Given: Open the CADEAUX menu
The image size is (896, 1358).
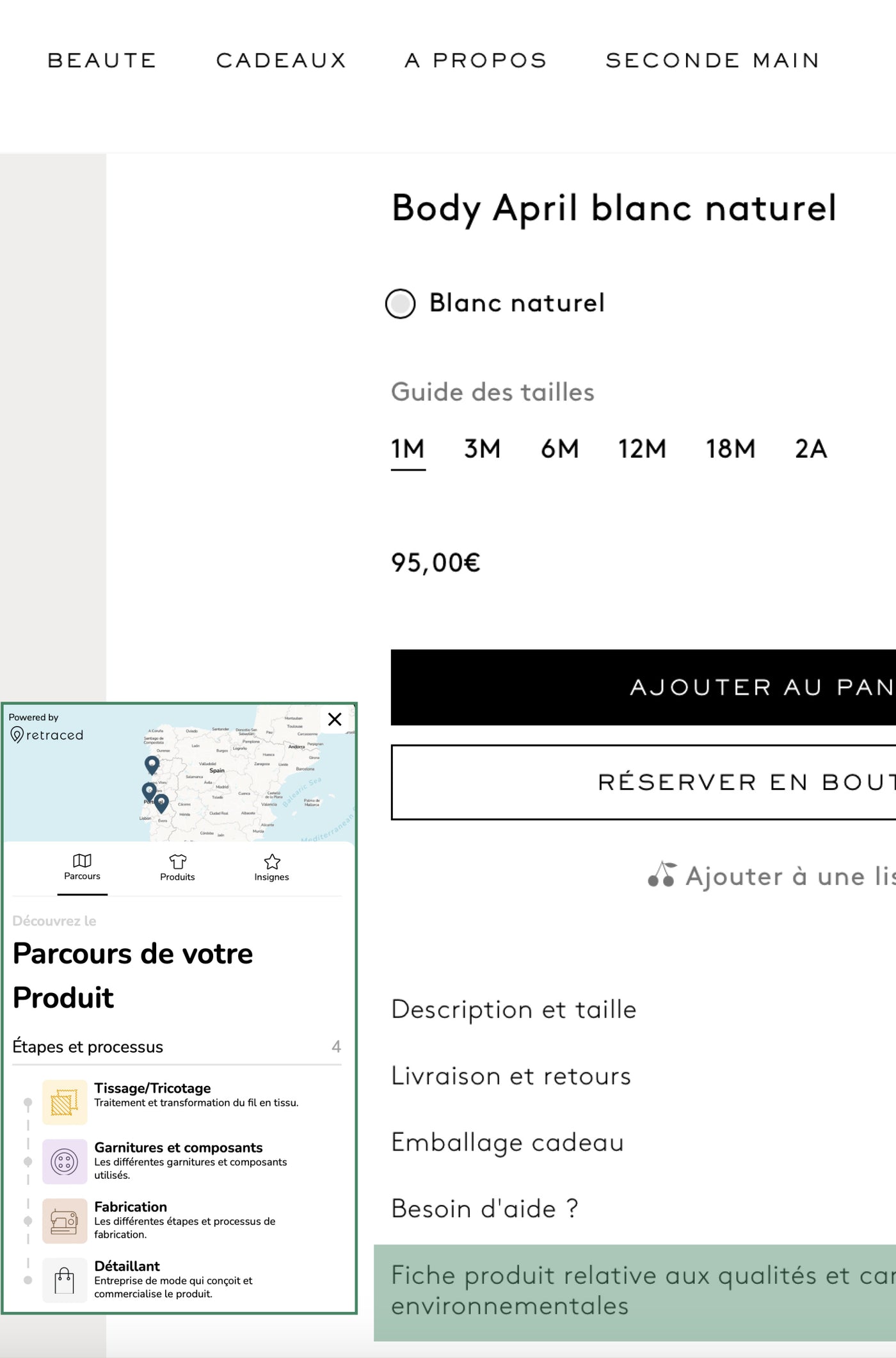Looking at the screenshot, I should 281,60.
